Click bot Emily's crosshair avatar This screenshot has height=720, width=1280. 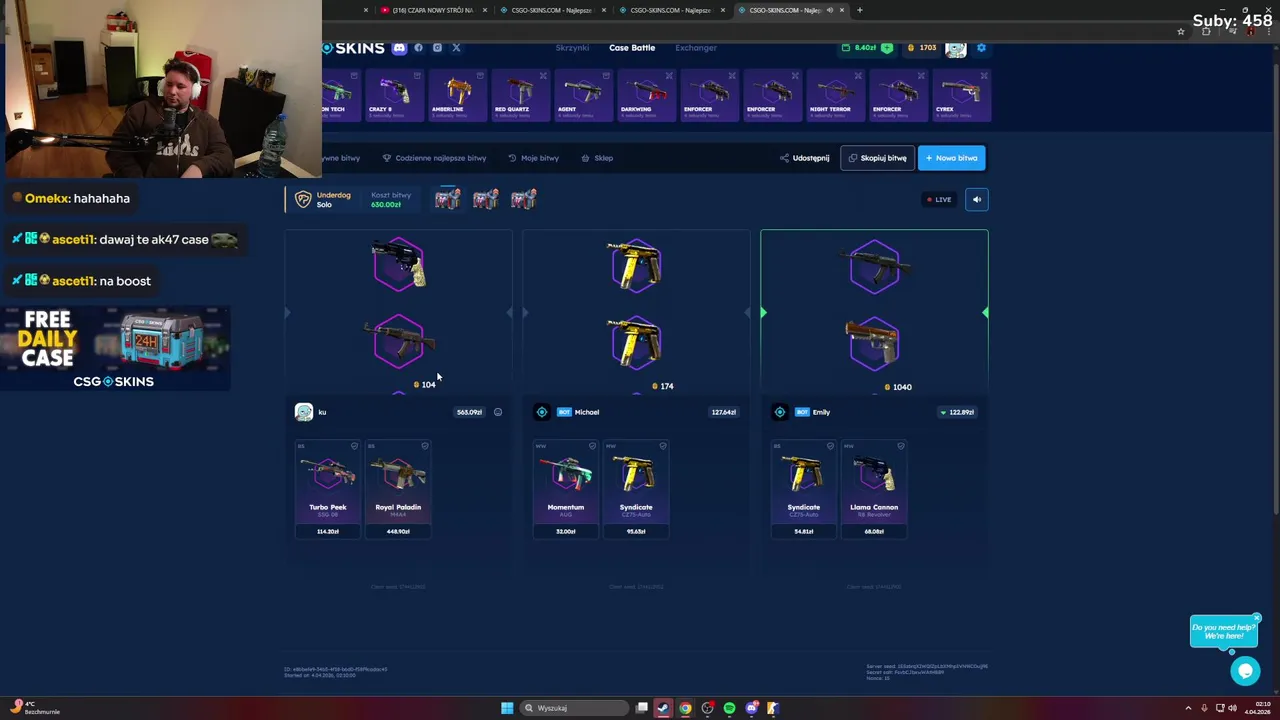point(780,412)
